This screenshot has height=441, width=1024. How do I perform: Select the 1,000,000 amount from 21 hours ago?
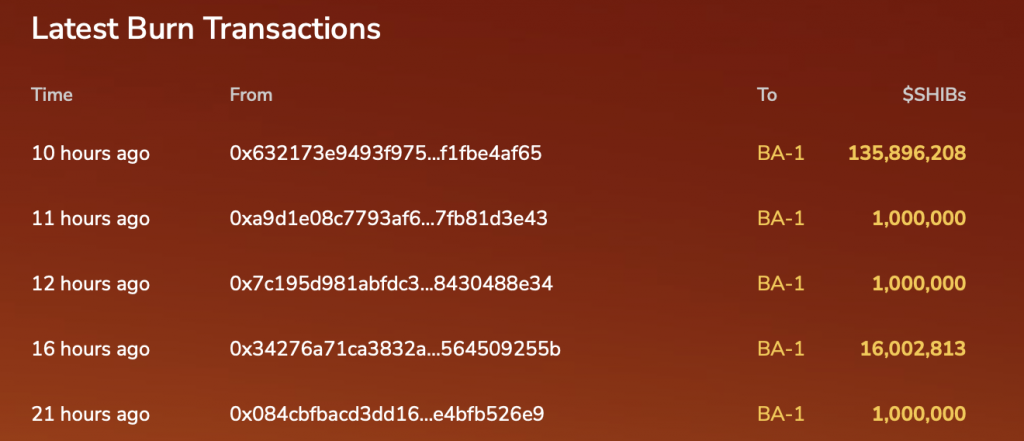pyautogui.click(x=919, y=415)
